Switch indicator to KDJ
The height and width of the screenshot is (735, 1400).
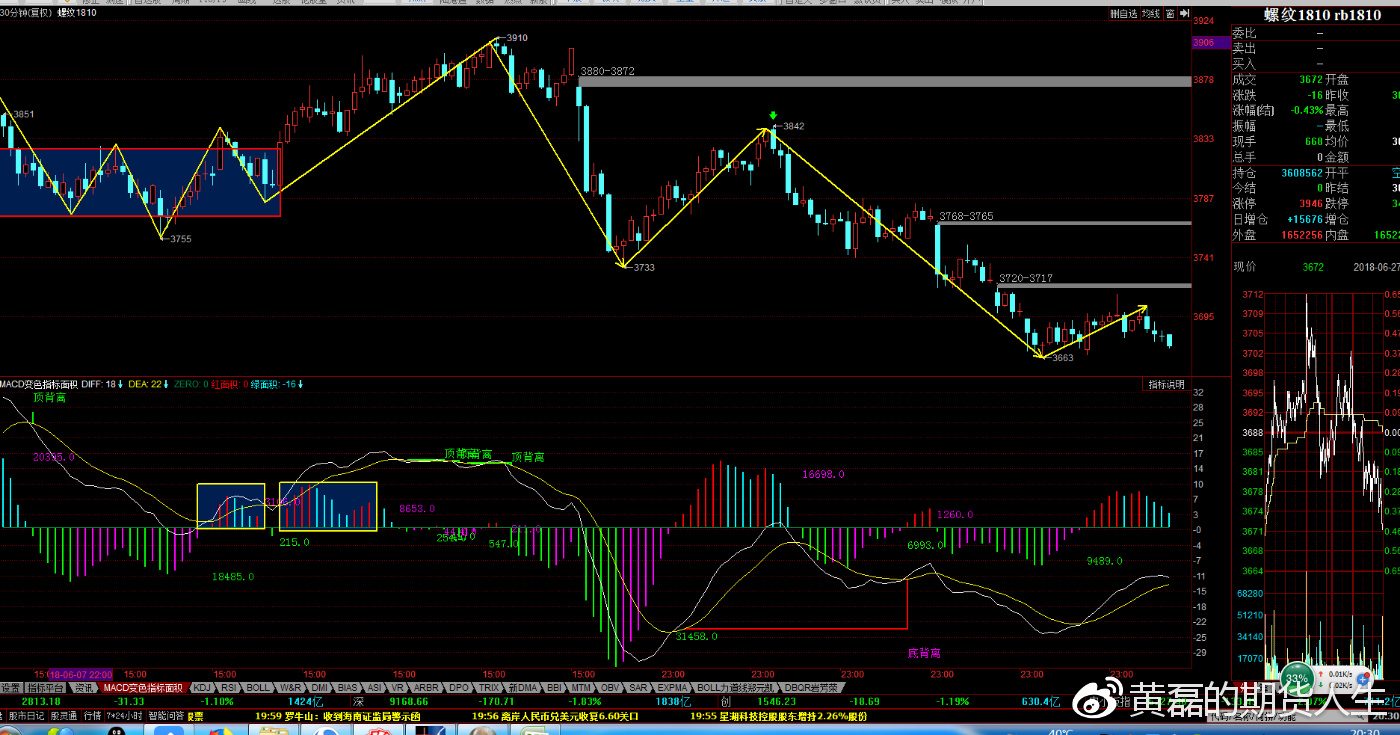[x=202, y=688]
